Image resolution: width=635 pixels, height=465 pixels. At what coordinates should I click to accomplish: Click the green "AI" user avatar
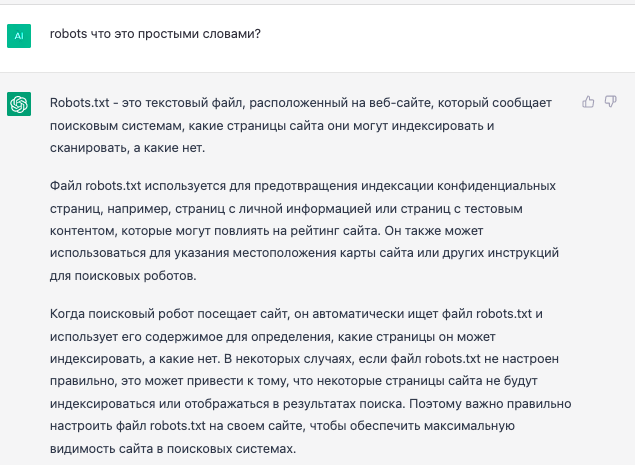click(19, 36)
